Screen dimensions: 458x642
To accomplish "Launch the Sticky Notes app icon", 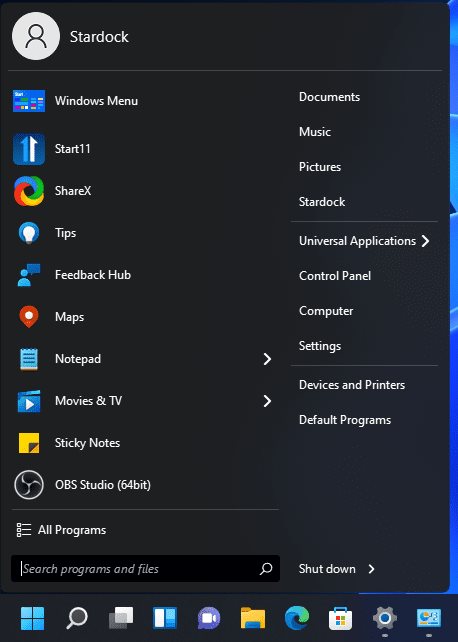I will [29, 443].
